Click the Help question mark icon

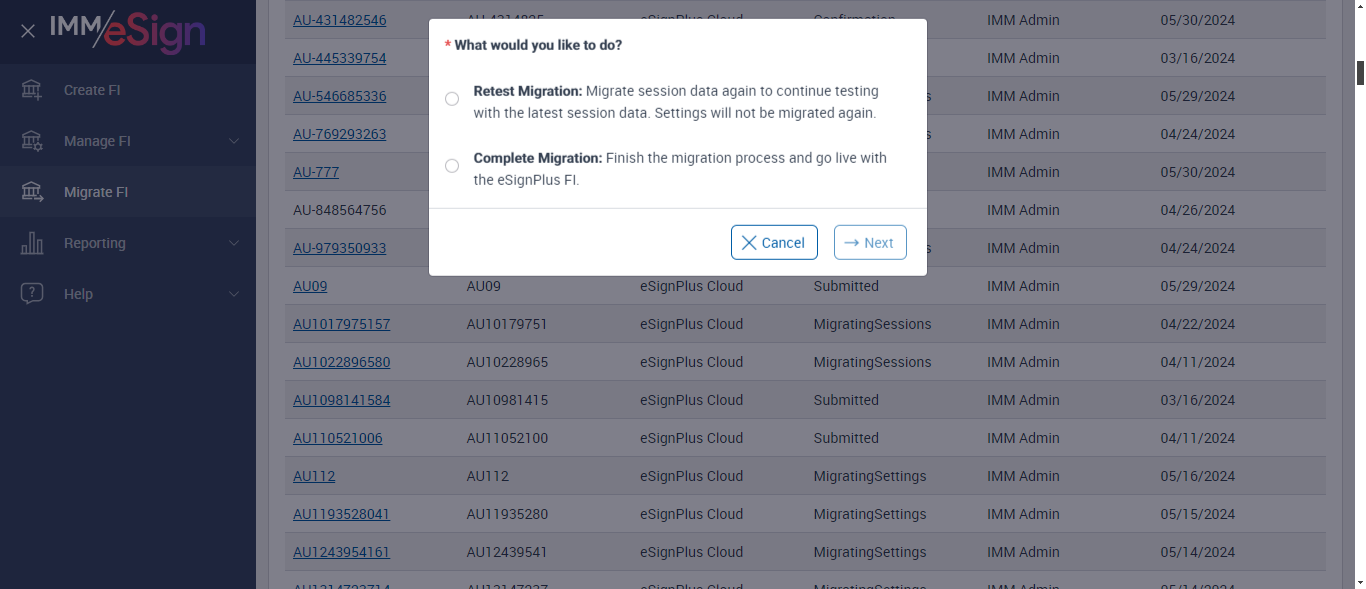32,294
